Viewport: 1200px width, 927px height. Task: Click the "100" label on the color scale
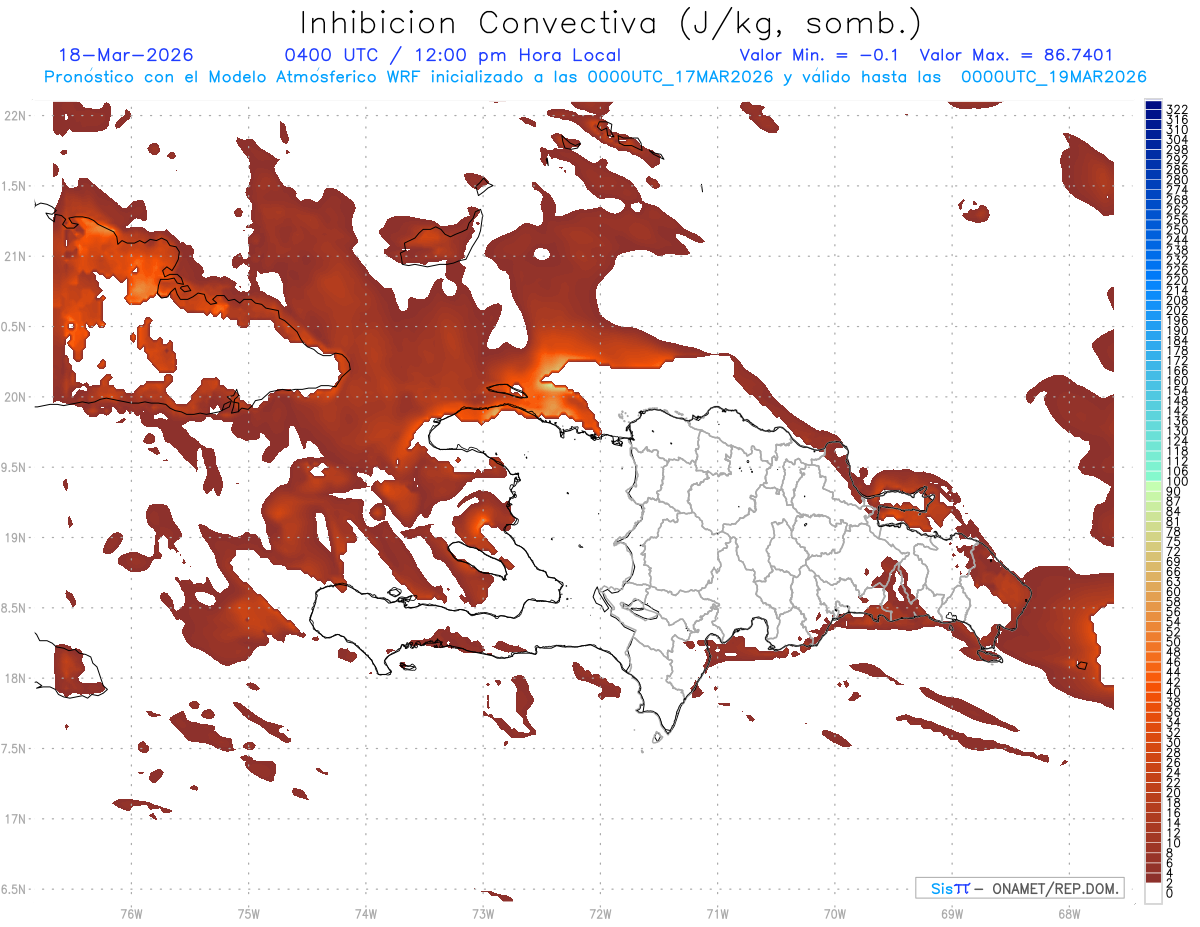1176,482
